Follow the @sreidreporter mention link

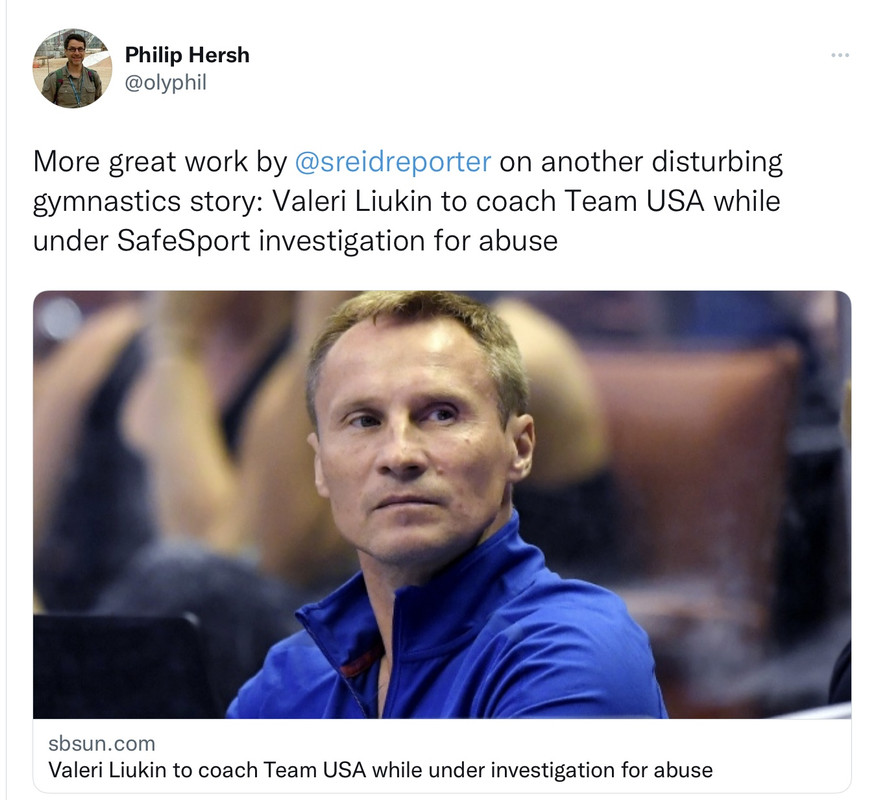pos(393,162)
